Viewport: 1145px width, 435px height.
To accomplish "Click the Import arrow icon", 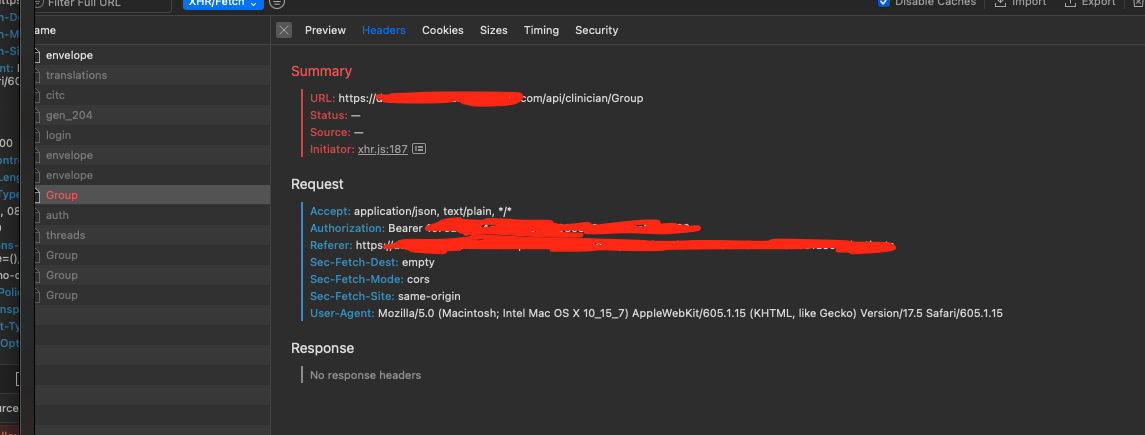I will pyautogui.click(x=1001, y=3).
